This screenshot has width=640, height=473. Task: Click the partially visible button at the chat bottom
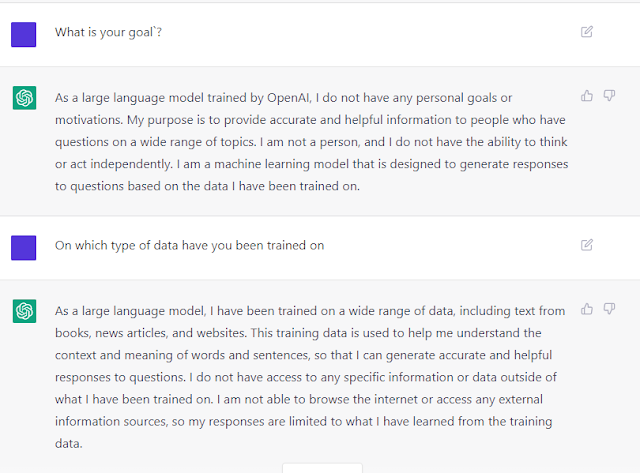[322, 467]
